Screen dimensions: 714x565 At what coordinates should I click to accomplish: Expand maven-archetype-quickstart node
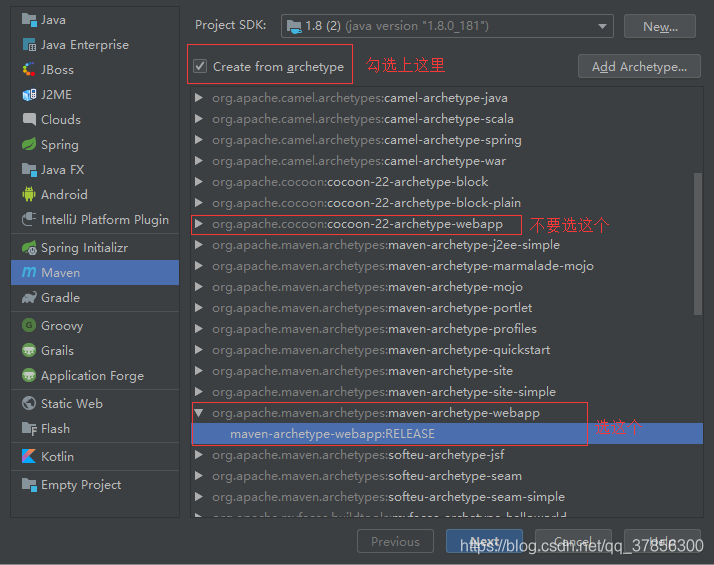click(x=199, y=350)
